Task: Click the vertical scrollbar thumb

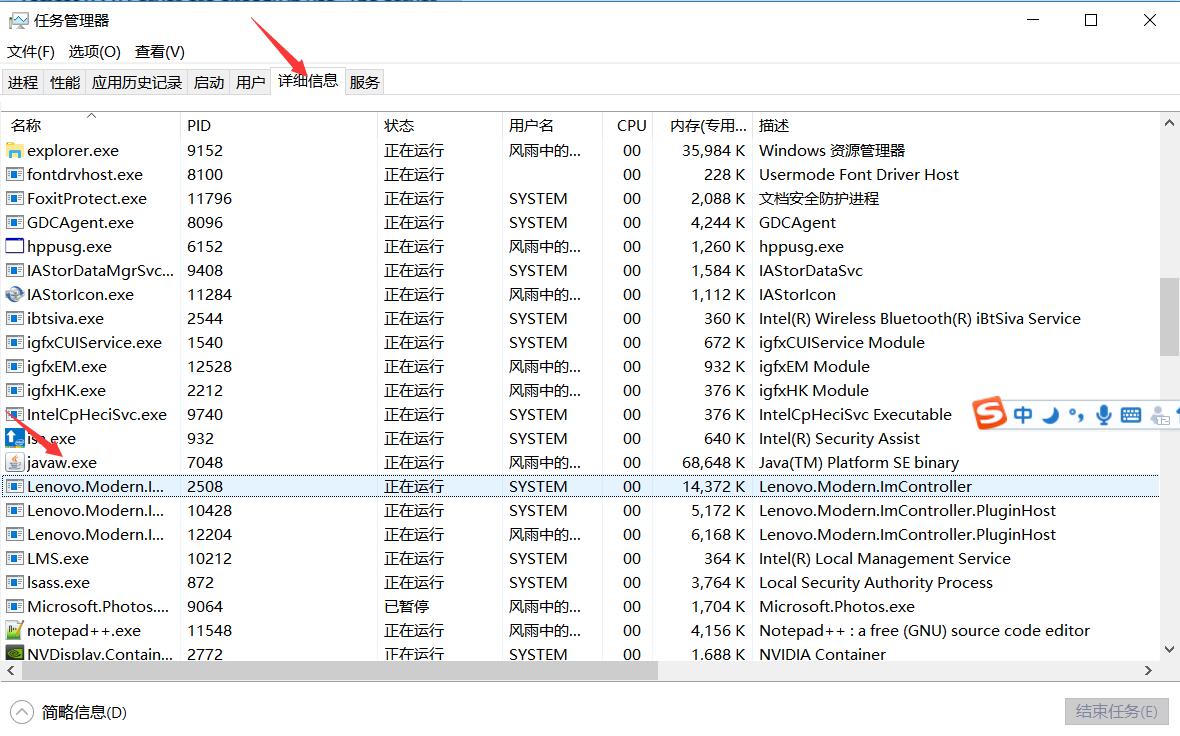Action: pos(1169,317)
